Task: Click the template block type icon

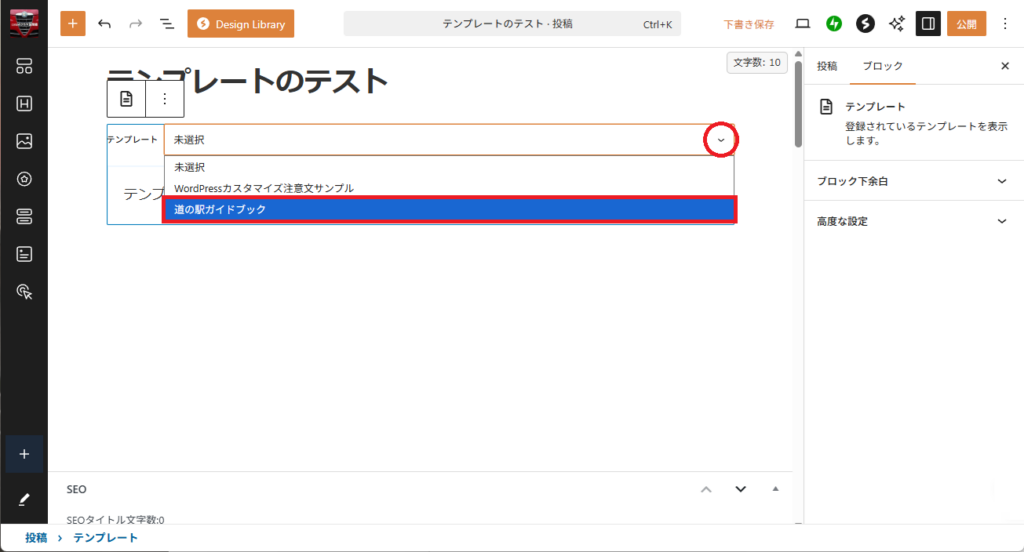Action: tap(126, 99)
